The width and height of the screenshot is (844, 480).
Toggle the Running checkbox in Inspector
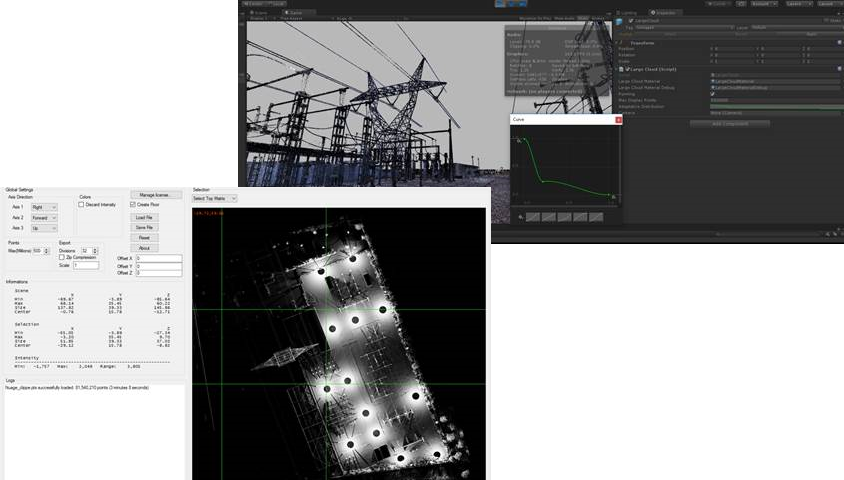pos(713,94)
